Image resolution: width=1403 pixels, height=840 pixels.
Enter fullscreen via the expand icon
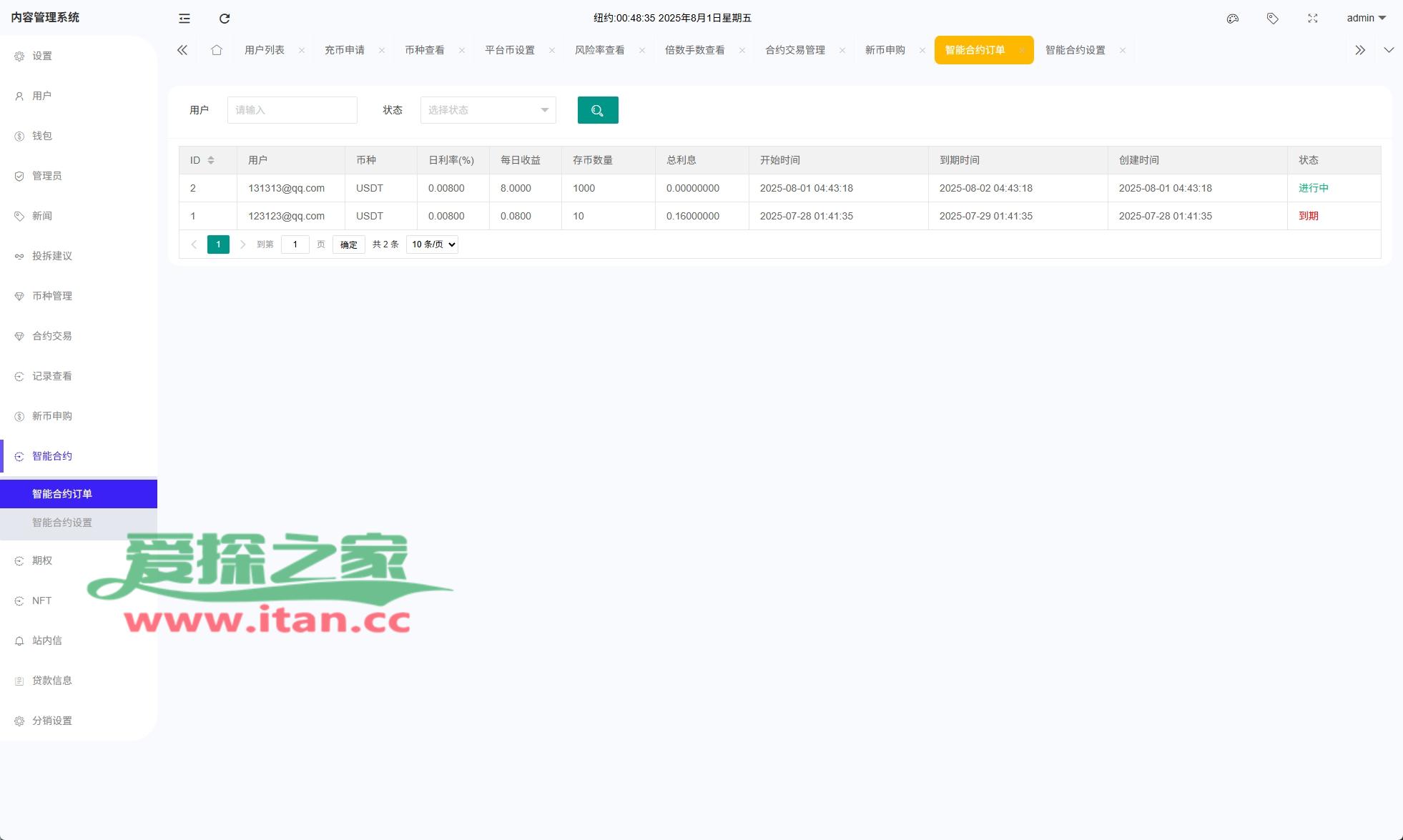pyautogui.click(x=1312, y=19)
